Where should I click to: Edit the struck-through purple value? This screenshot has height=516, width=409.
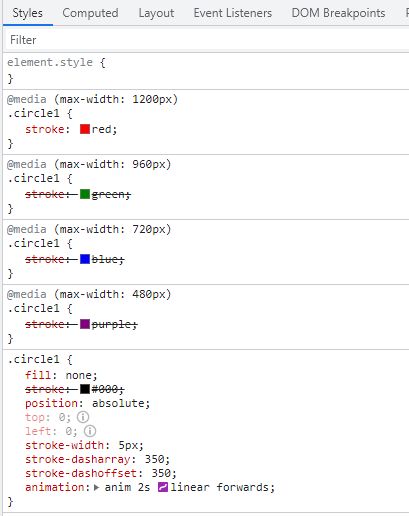[111, 324]
